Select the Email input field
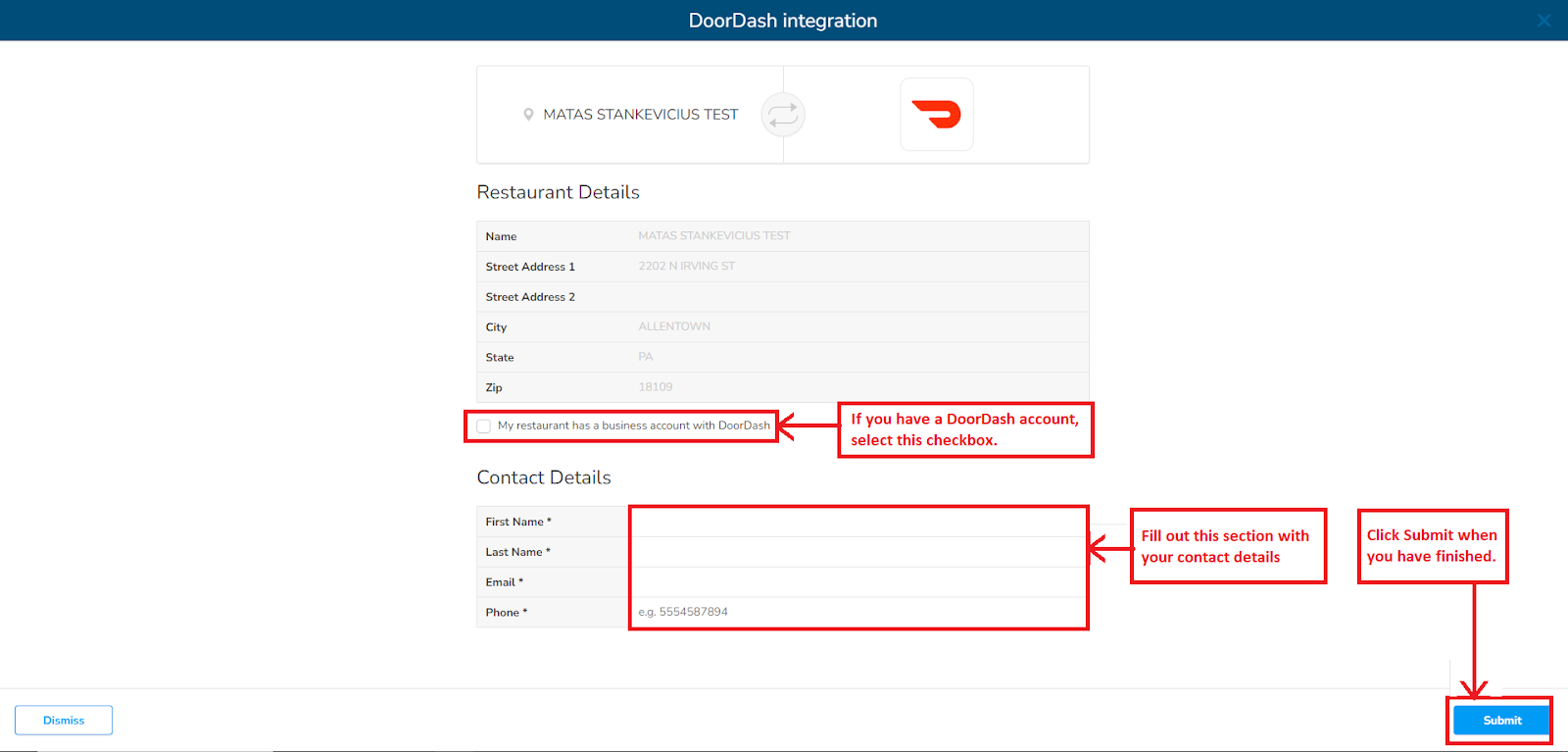1568x752 pixels. pos(858,582)
